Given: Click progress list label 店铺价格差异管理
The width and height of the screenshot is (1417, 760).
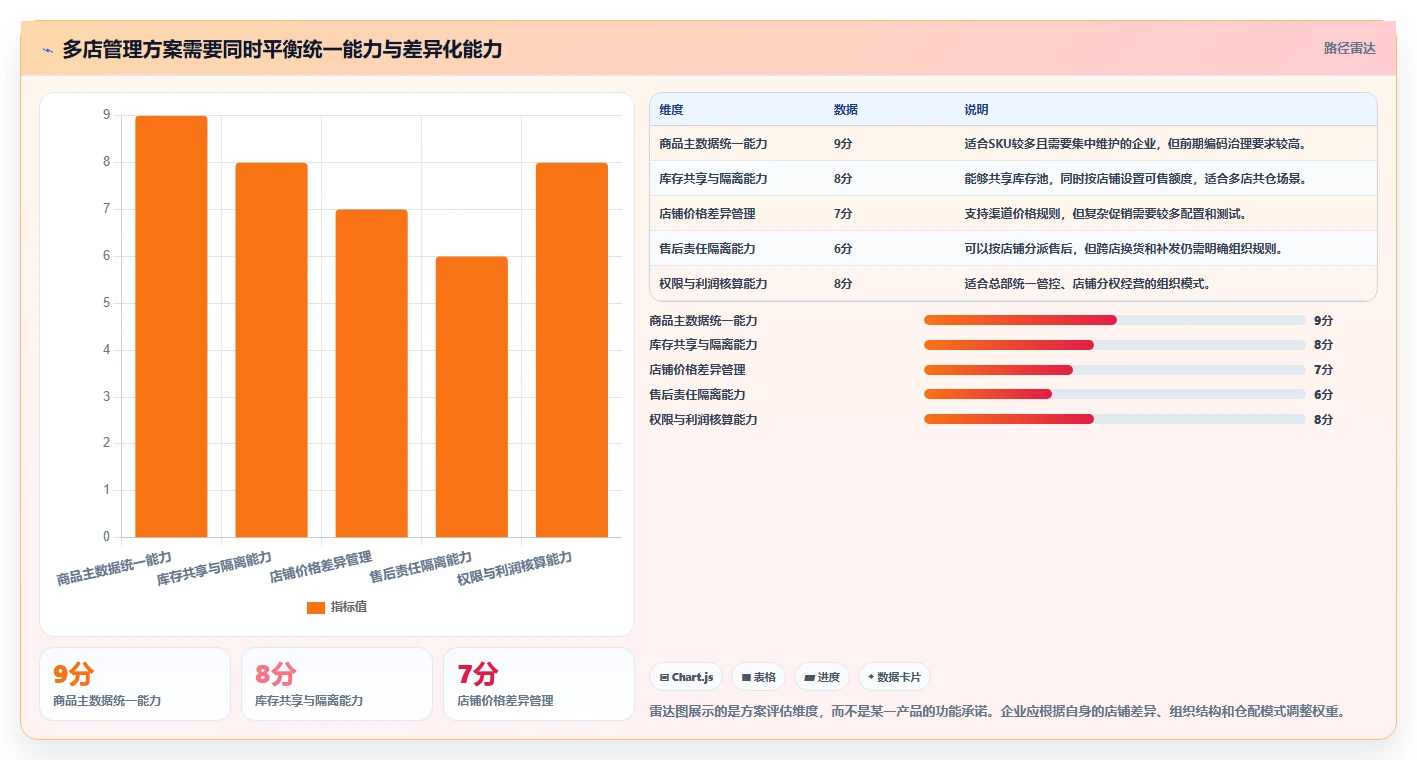Looking at the screenshot, I should coord(697,370).
